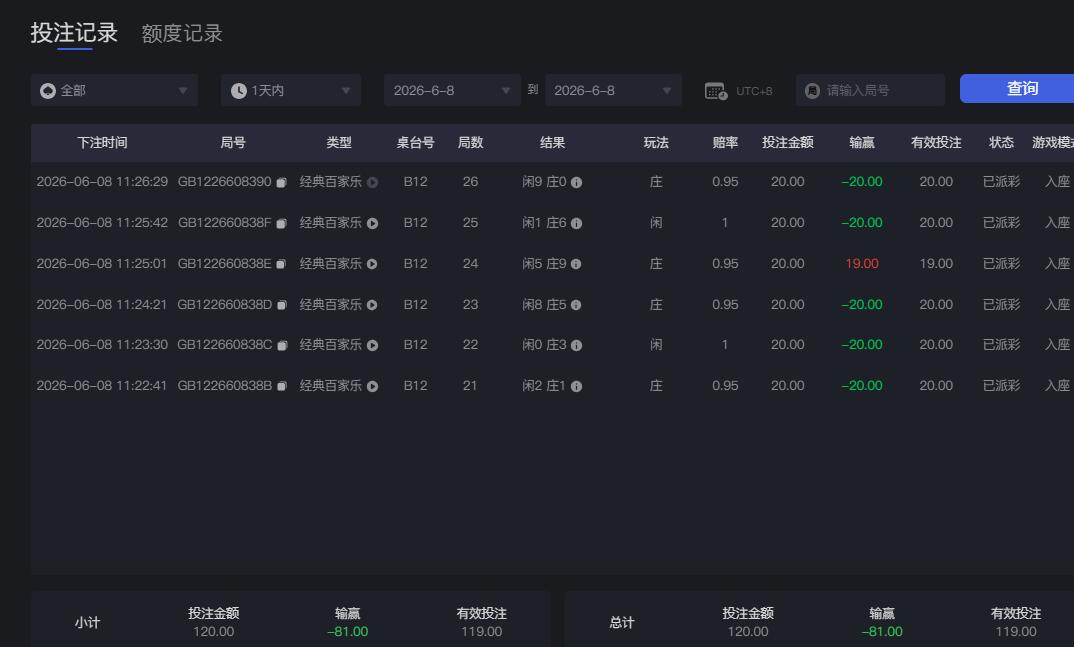Open the end date dropdown after 到
The height and width of the screenshot is (647, 1074).
coord(613,90)
